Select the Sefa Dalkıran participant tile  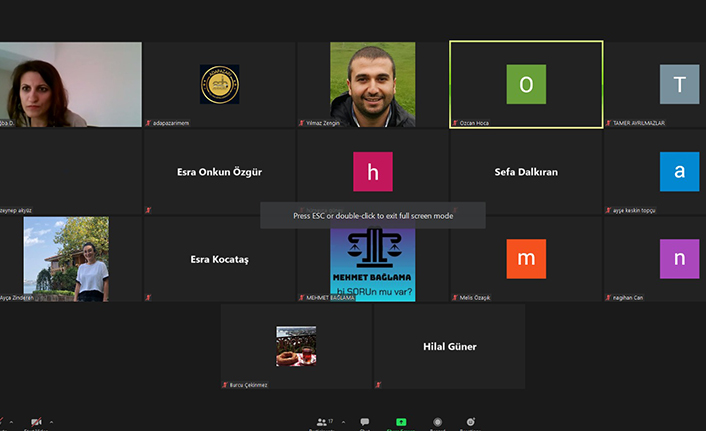click(526, 172)
